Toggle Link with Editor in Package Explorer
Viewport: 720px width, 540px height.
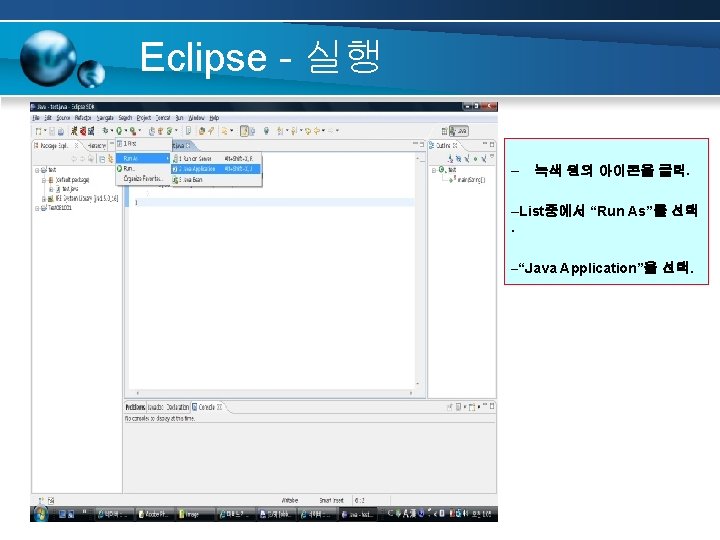point(111,159)
